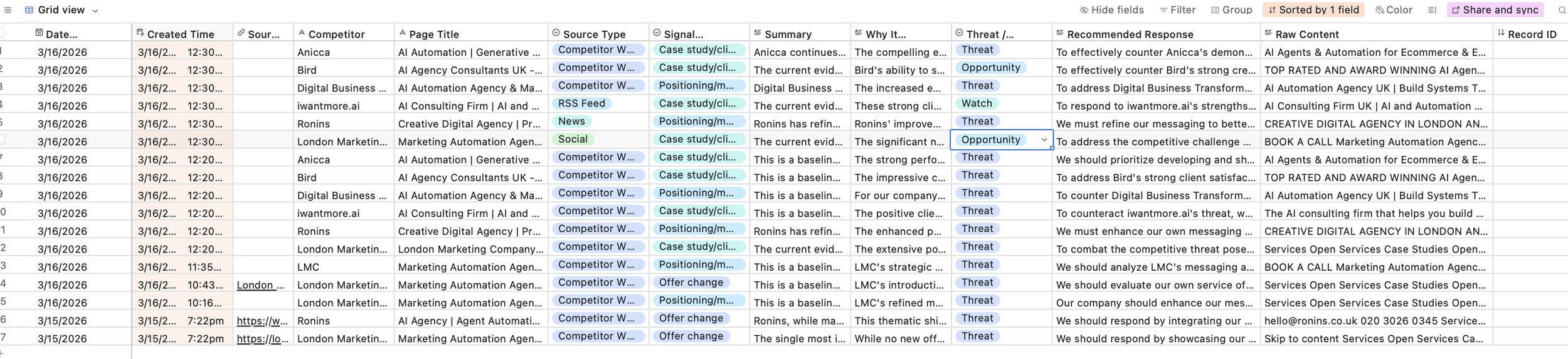
Task: Select the Record ID column header label
Action: tap(1532, 34)
